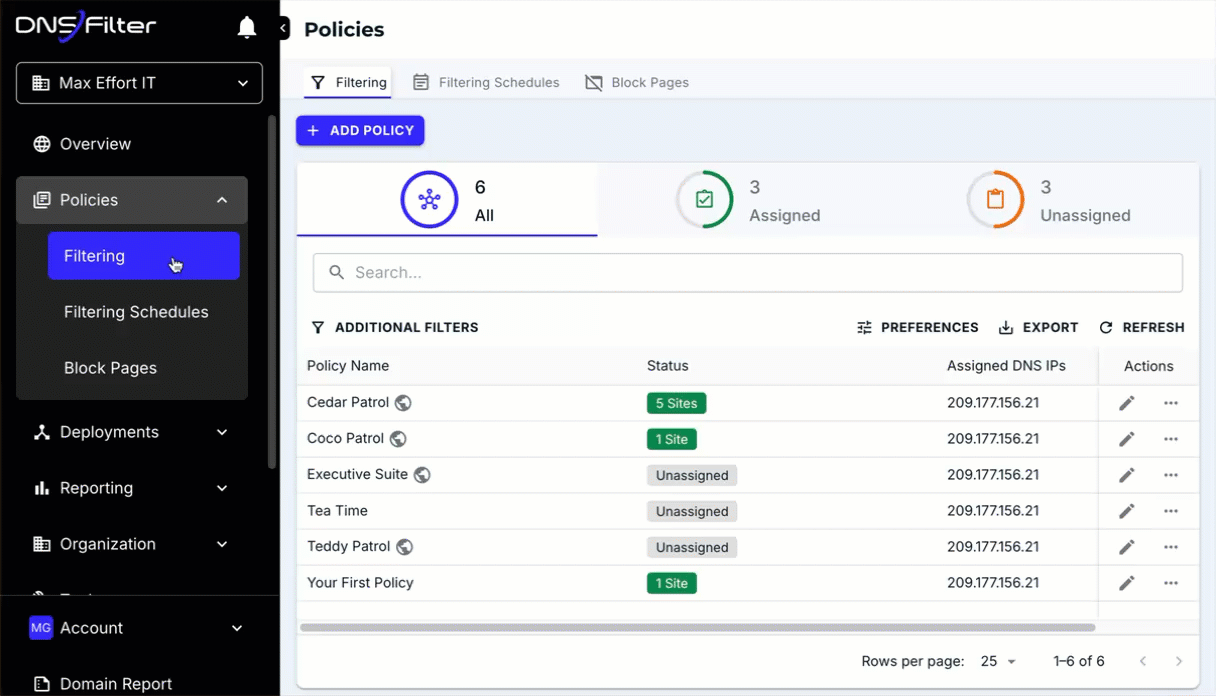Open the Rows per page dropdown
Screen dimensions: 1216x696
point(996,661)
